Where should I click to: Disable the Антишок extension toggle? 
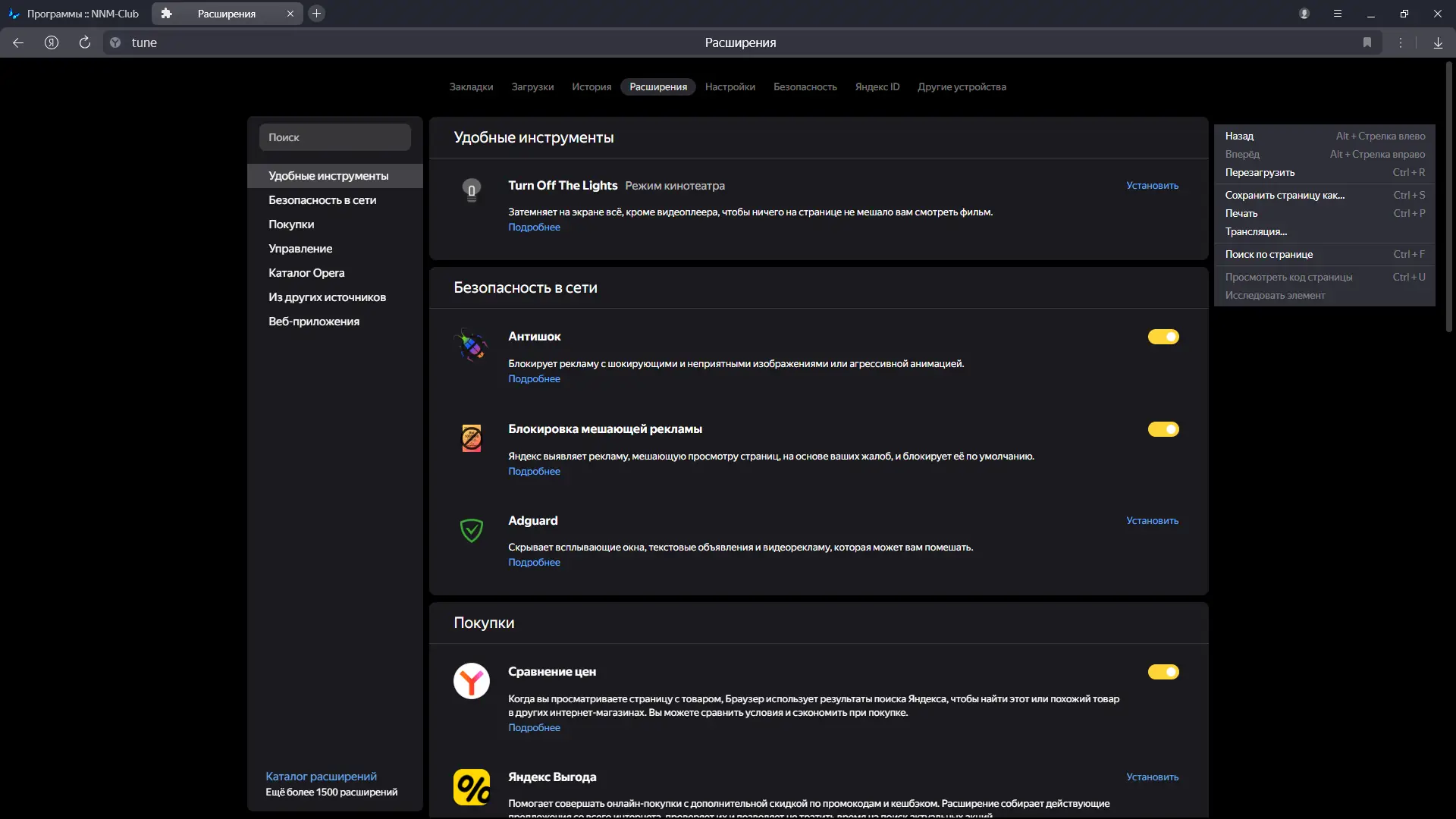click(x=1163, y=337)
